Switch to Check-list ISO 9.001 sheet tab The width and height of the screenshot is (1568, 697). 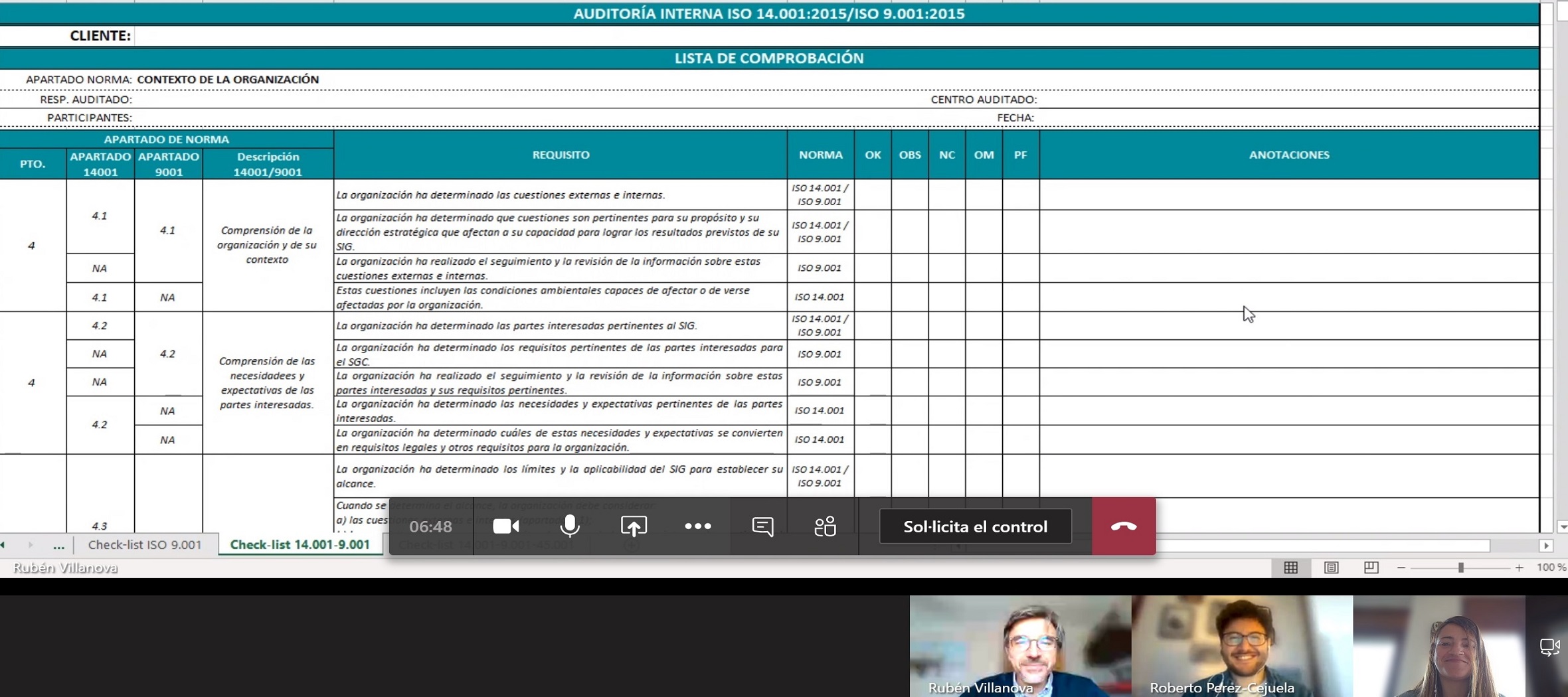click(145, 544)
